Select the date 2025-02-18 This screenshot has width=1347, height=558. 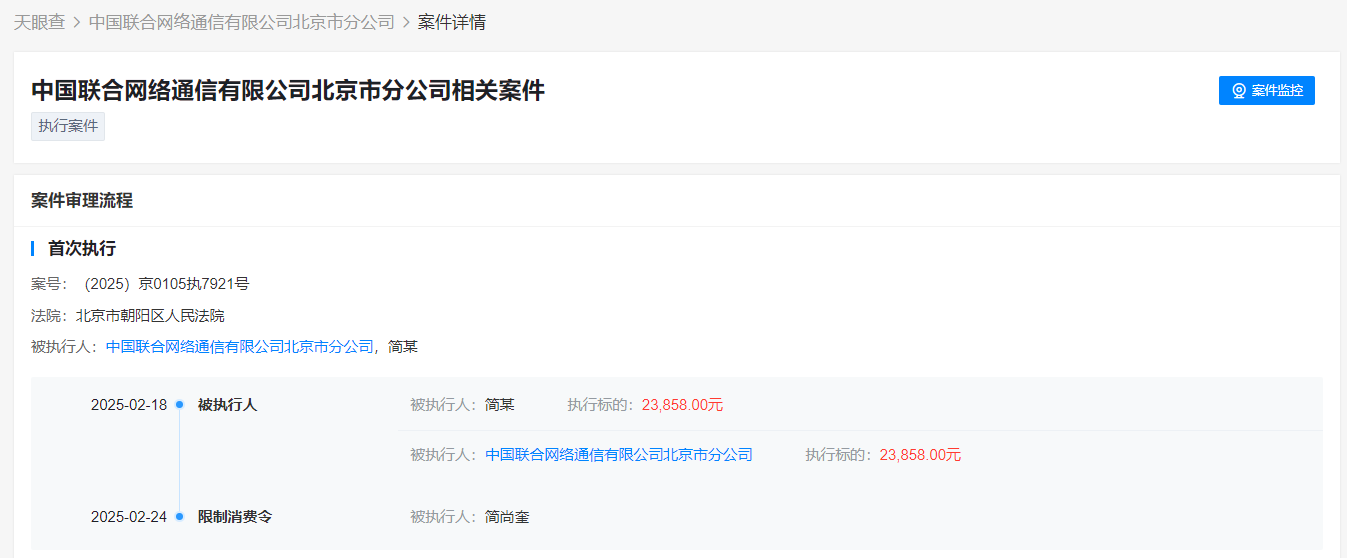pos(129,405)
